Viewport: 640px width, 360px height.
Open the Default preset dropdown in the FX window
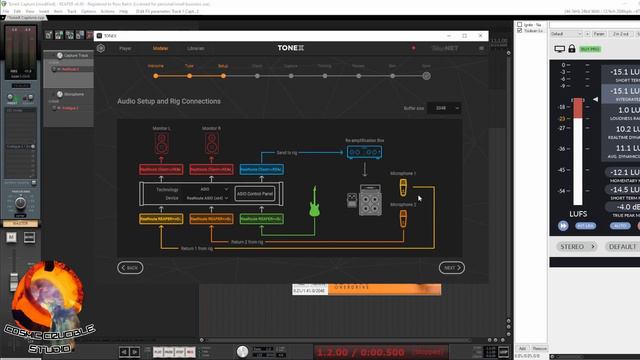click(x=566, y=34)
